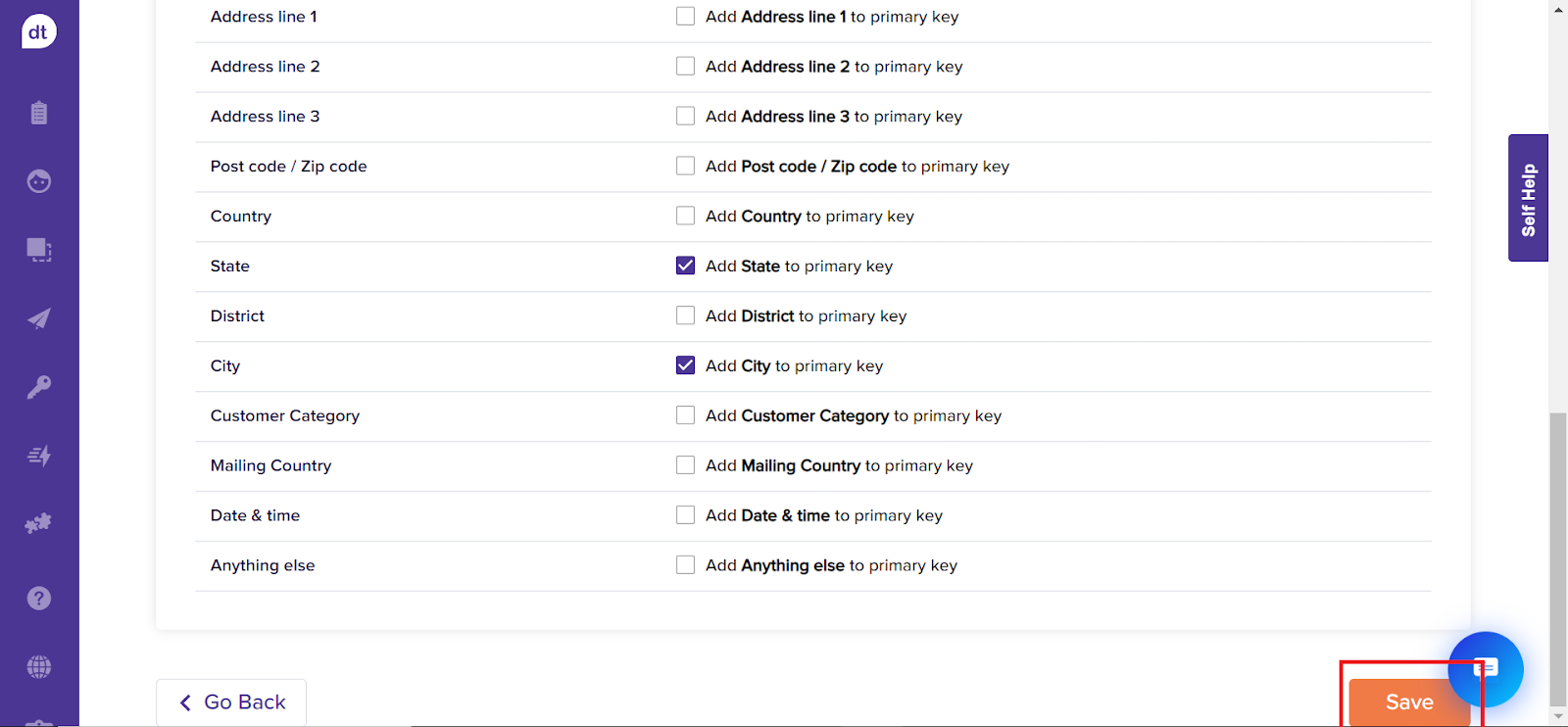Check Add Country to primary key
This screenshot has height=727, width=1568.
685,216
